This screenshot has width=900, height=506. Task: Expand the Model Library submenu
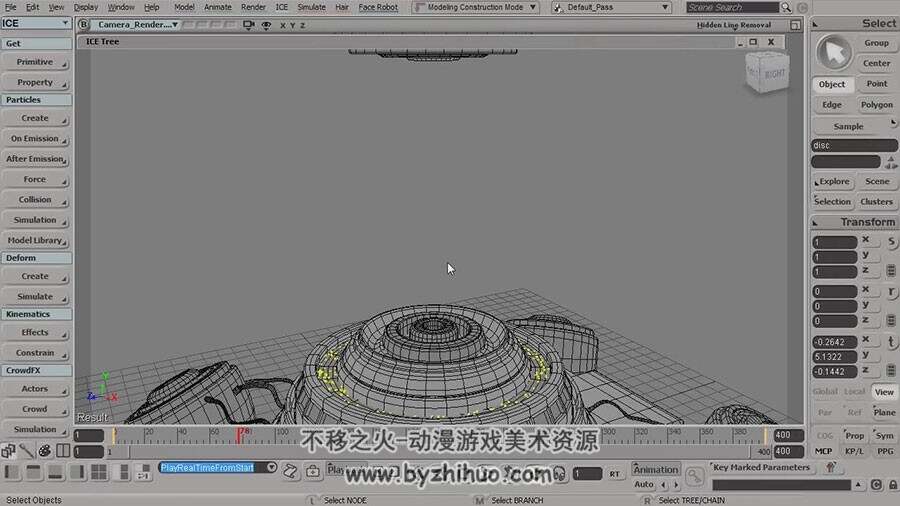coord(36,240)
